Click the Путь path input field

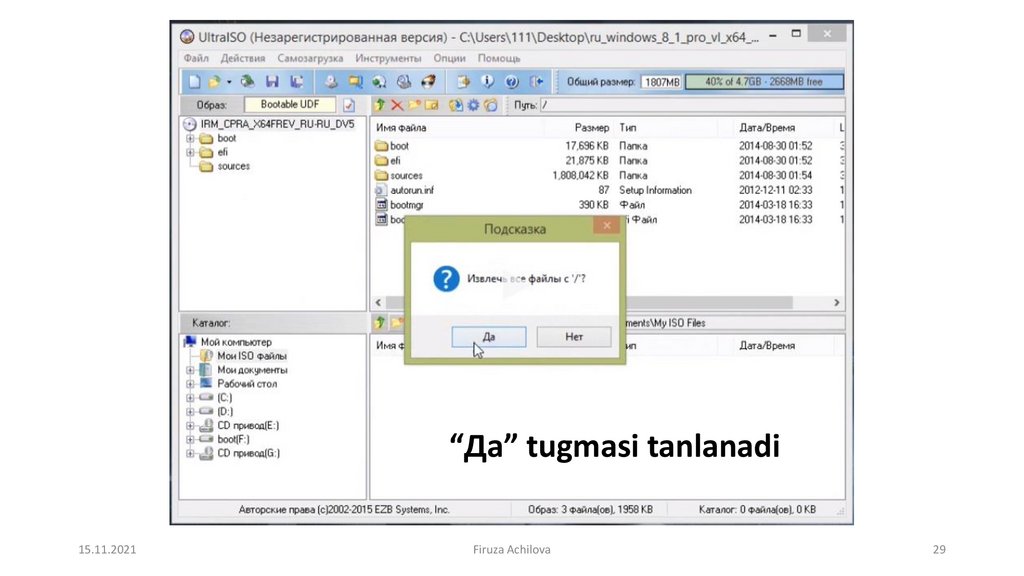[692, 105]
